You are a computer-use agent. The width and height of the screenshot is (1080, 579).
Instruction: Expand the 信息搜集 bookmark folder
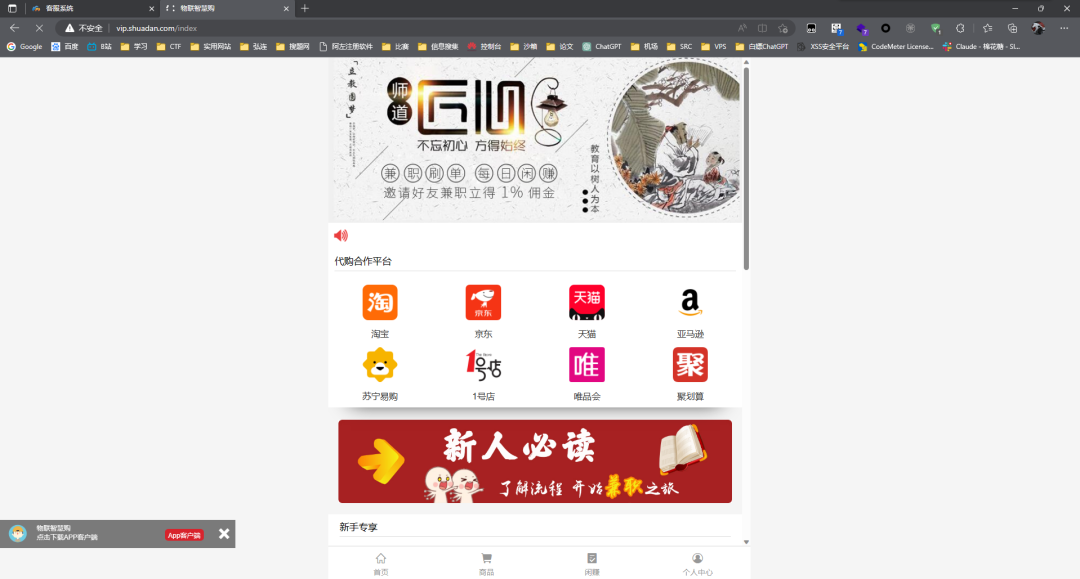click(x=437, y=47)
